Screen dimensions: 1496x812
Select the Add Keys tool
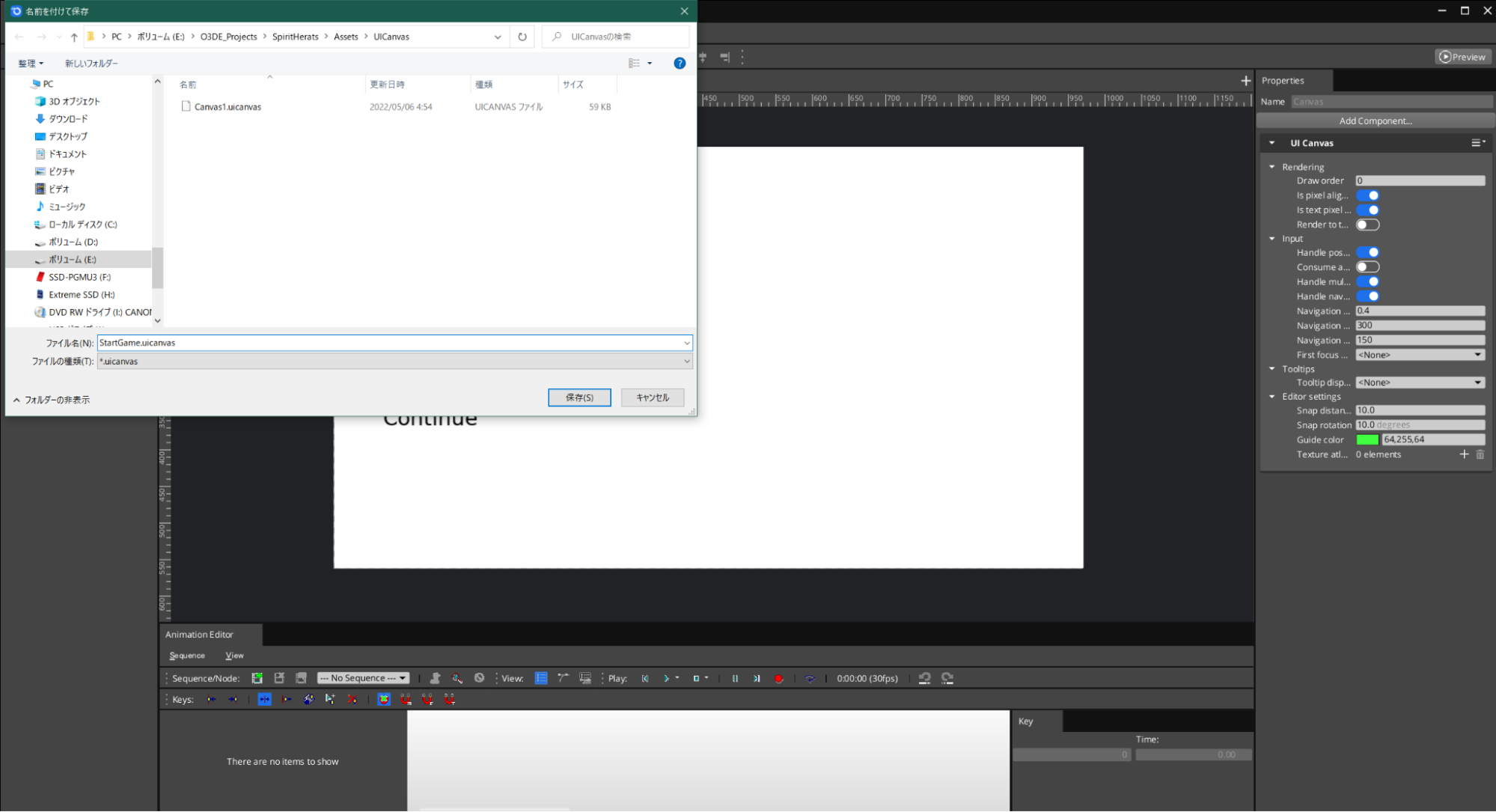pyautogui.click(x=330, y=699)
